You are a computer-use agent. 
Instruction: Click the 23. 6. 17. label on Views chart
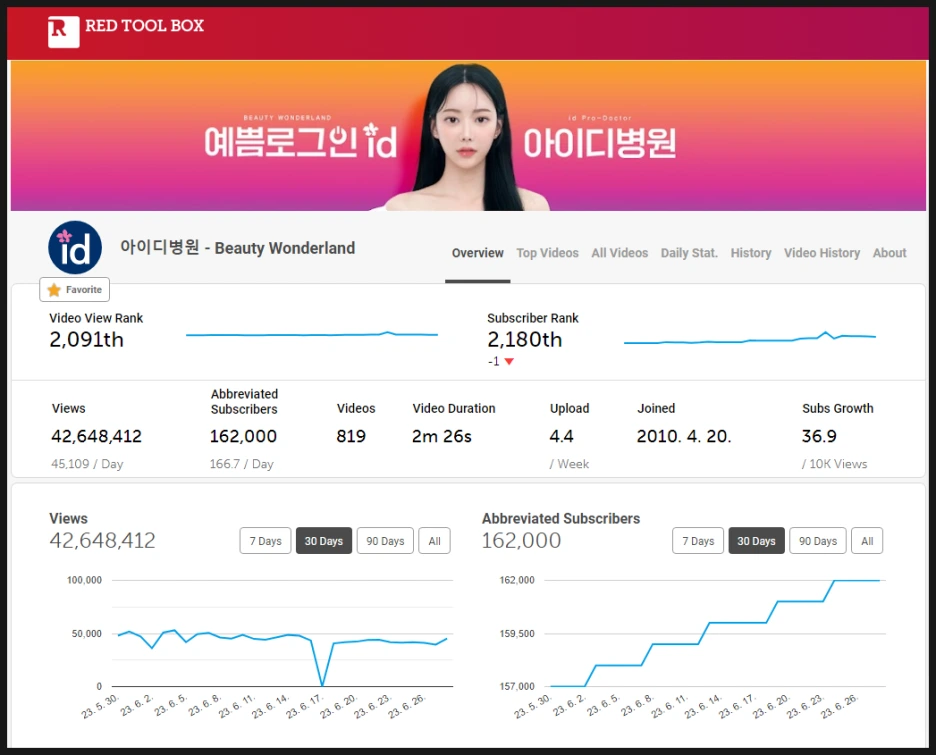click(304, 706)
